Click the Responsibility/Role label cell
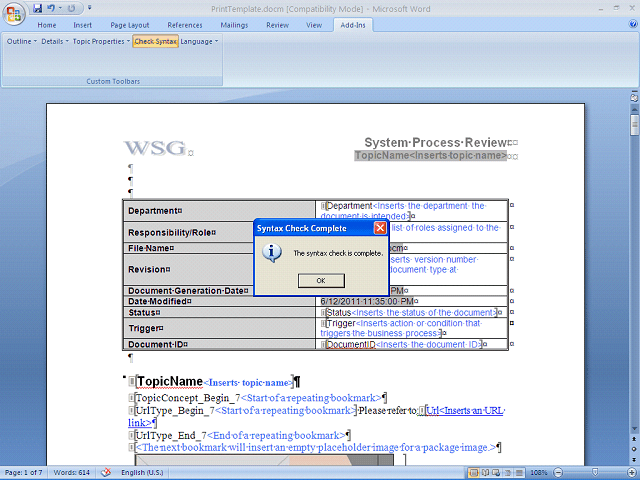 [188, 232]
